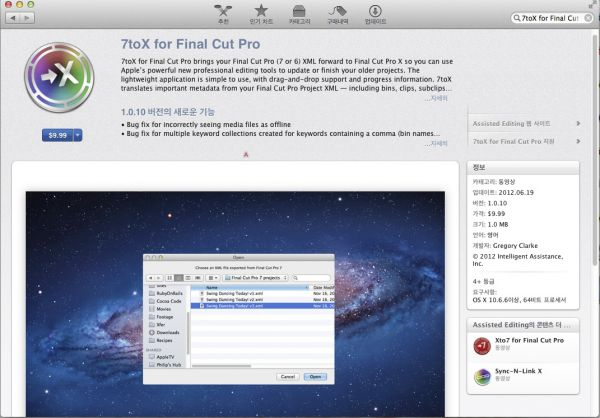Click the Assisted Editing website chevron arrow
600x418 pixels.
click(x=578, y=123)
